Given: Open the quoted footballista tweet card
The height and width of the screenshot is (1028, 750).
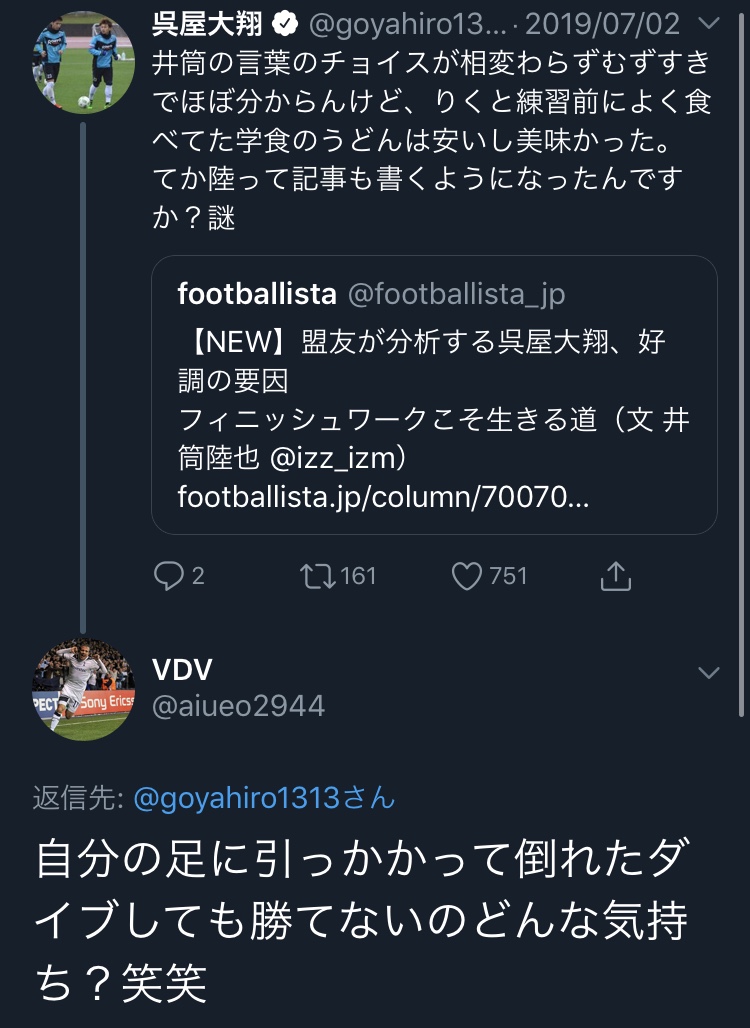Looking at the screenshot, I should click(434, 394).
